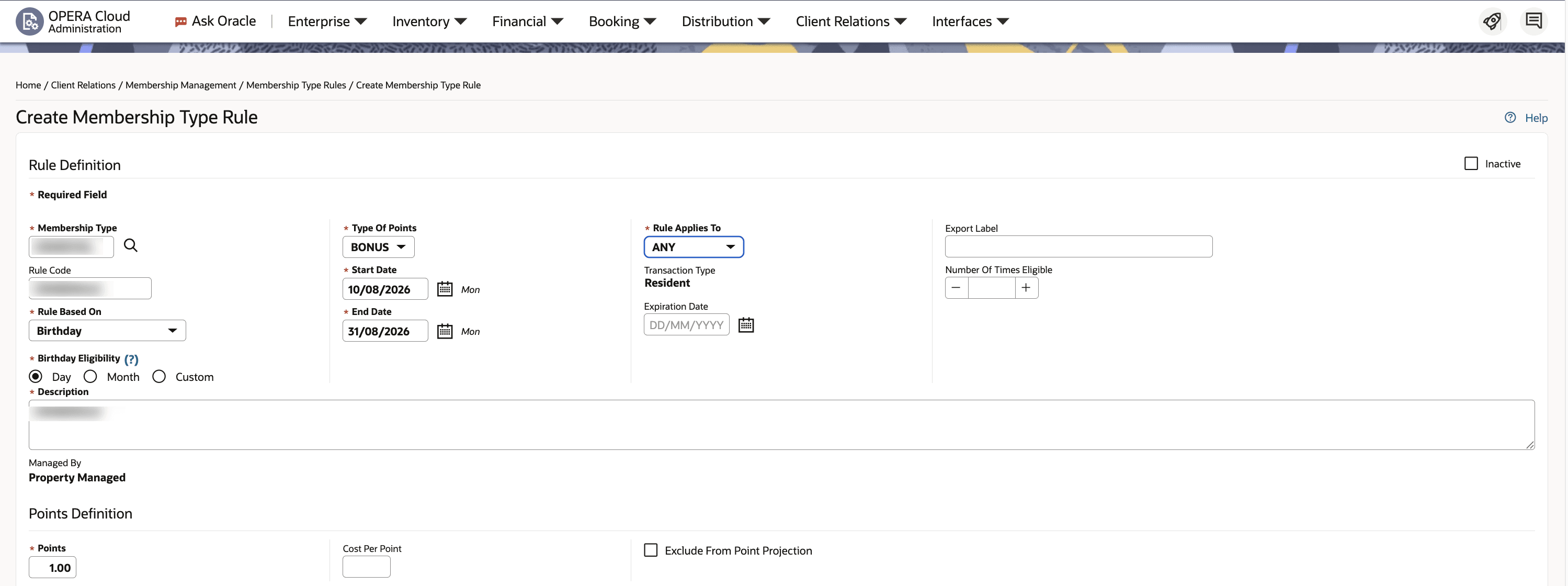Image resolution: width=1568 pixels, height=586 pixels.
Task: Open the messages notification icon
Action: (1533, 21)
